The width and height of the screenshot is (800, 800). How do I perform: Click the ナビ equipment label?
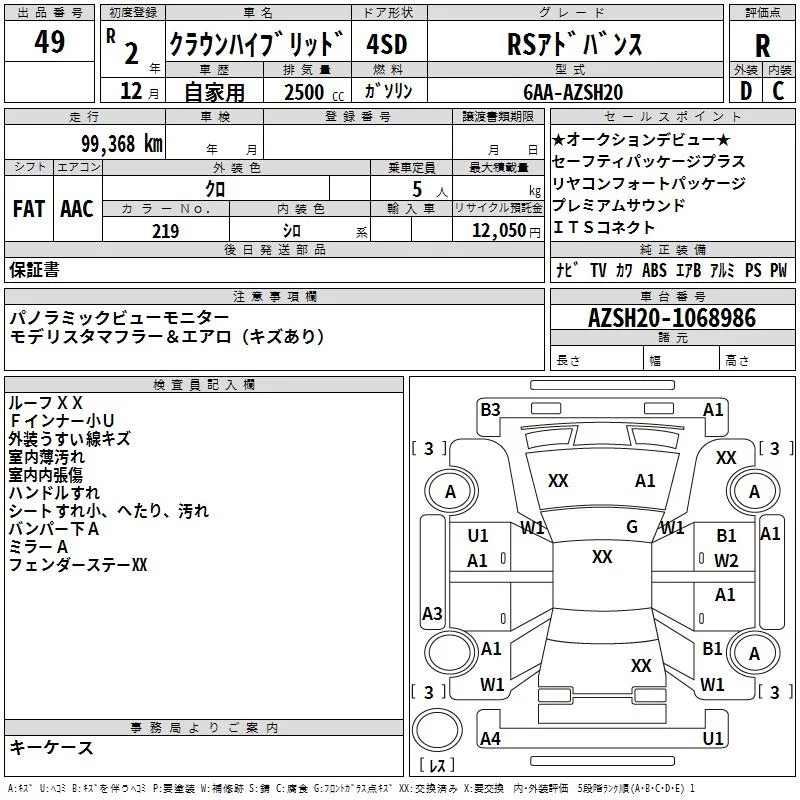567,270
